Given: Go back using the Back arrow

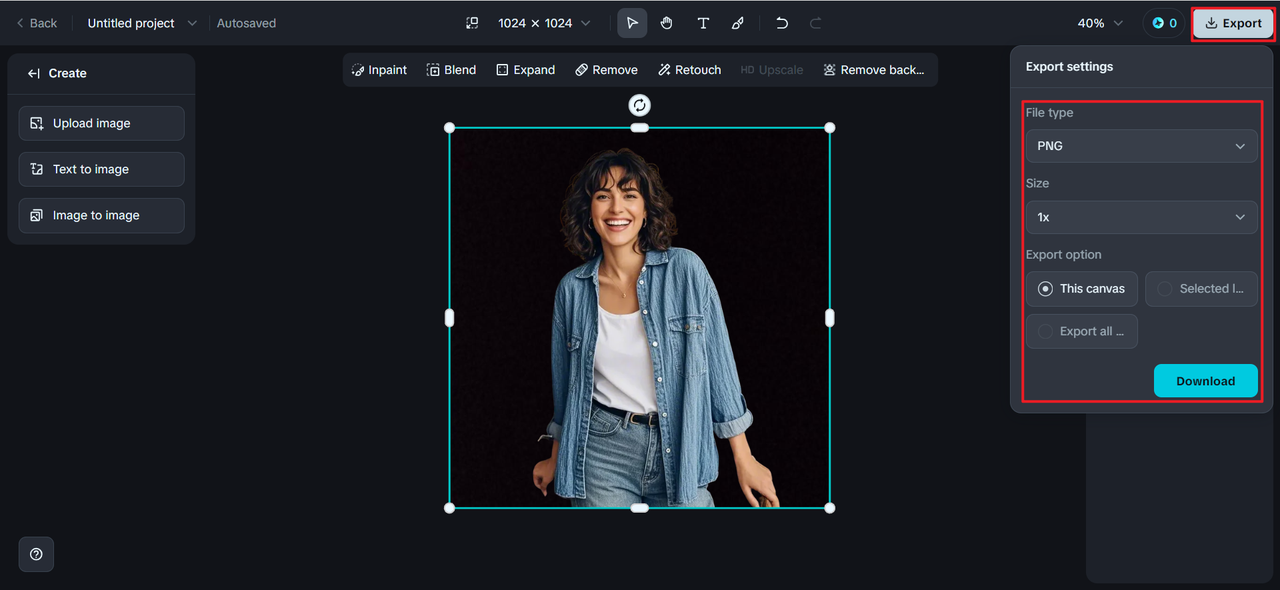Looking at the screenshot, I should (37, 23).
